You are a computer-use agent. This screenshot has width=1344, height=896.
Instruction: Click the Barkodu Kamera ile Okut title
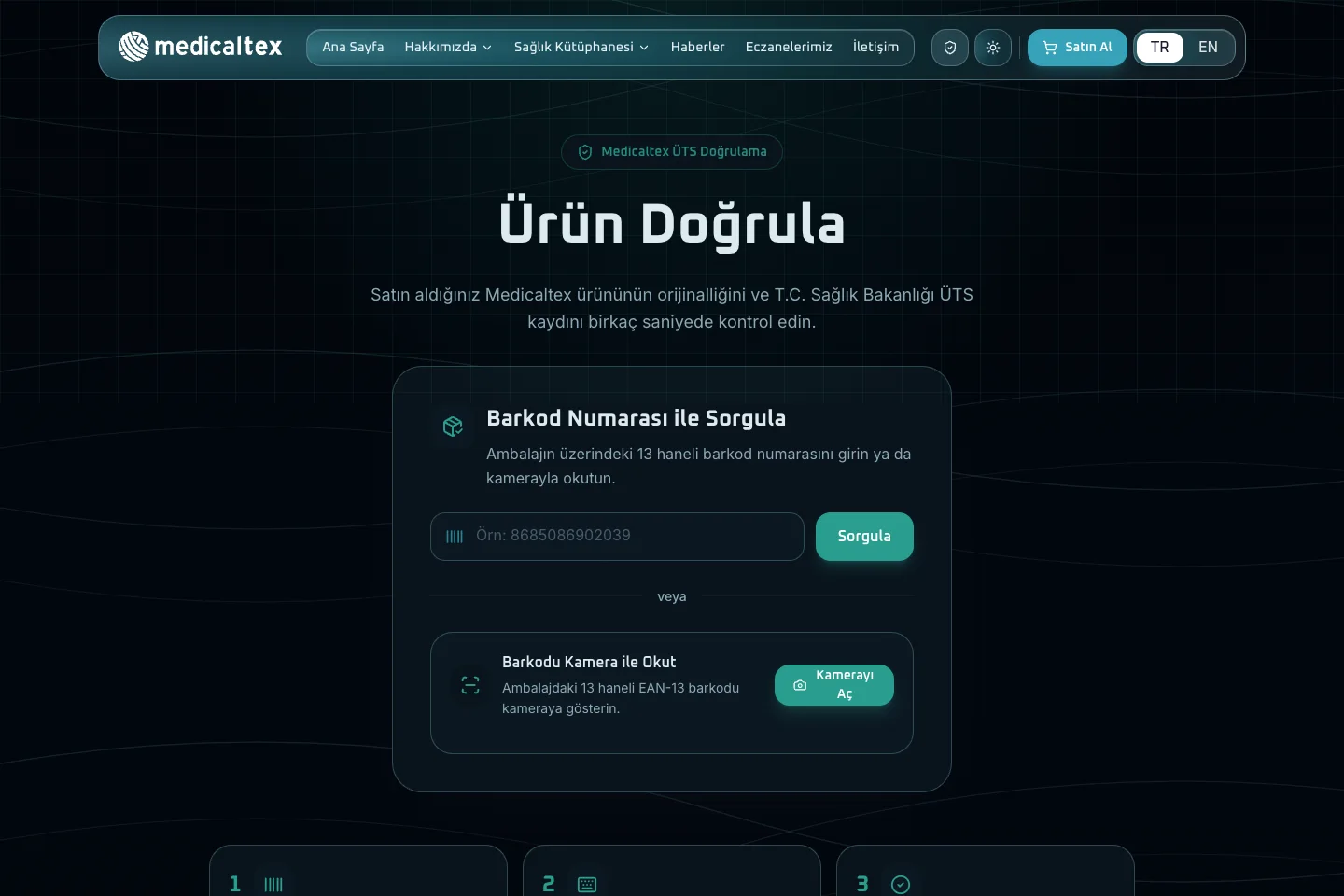tap(589, 662)
